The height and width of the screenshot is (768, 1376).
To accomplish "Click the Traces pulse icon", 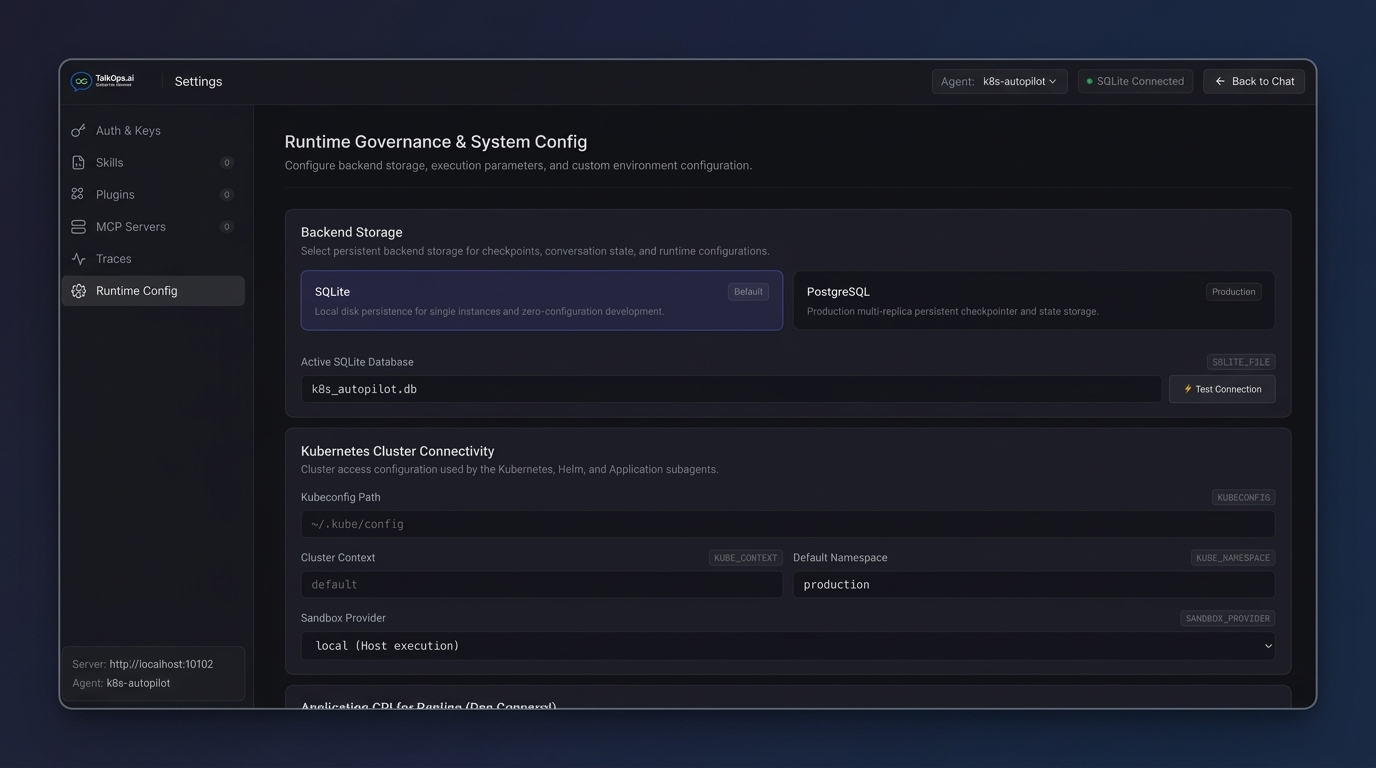I will pyautogui.click(x=78, y=259).
